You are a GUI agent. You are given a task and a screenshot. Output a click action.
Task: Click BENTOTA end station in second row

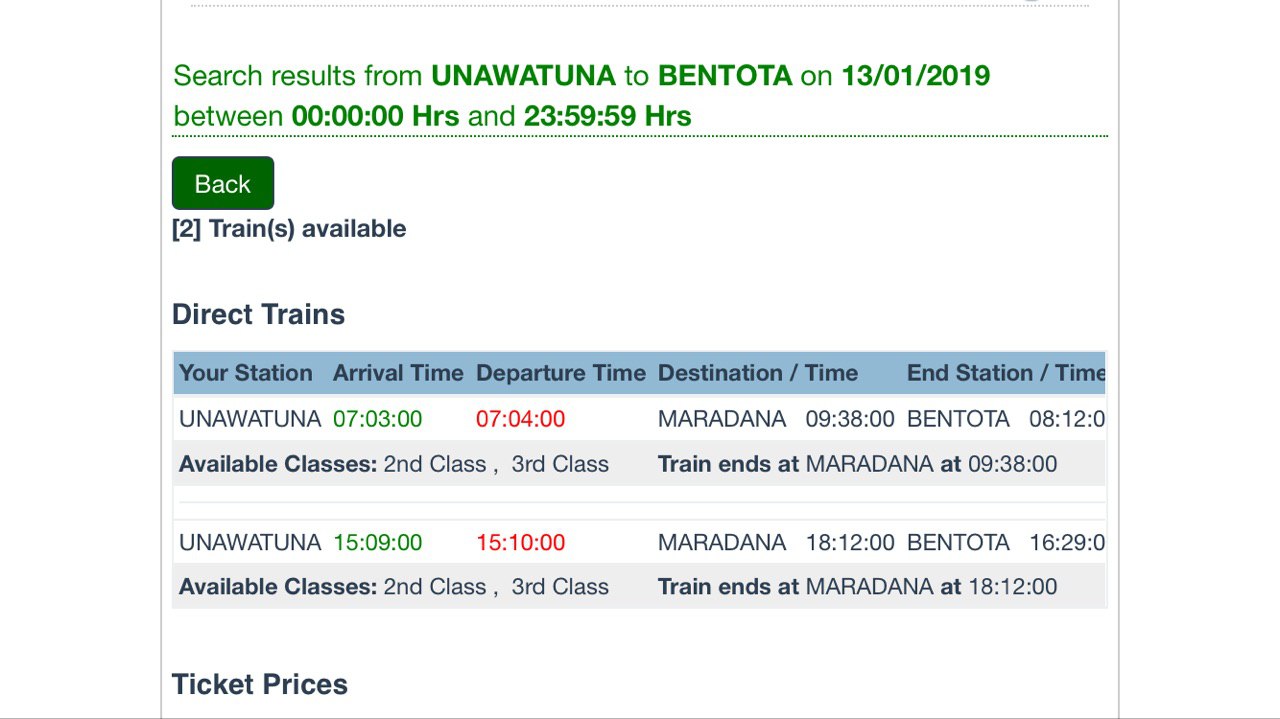click(x=958, y=542)
